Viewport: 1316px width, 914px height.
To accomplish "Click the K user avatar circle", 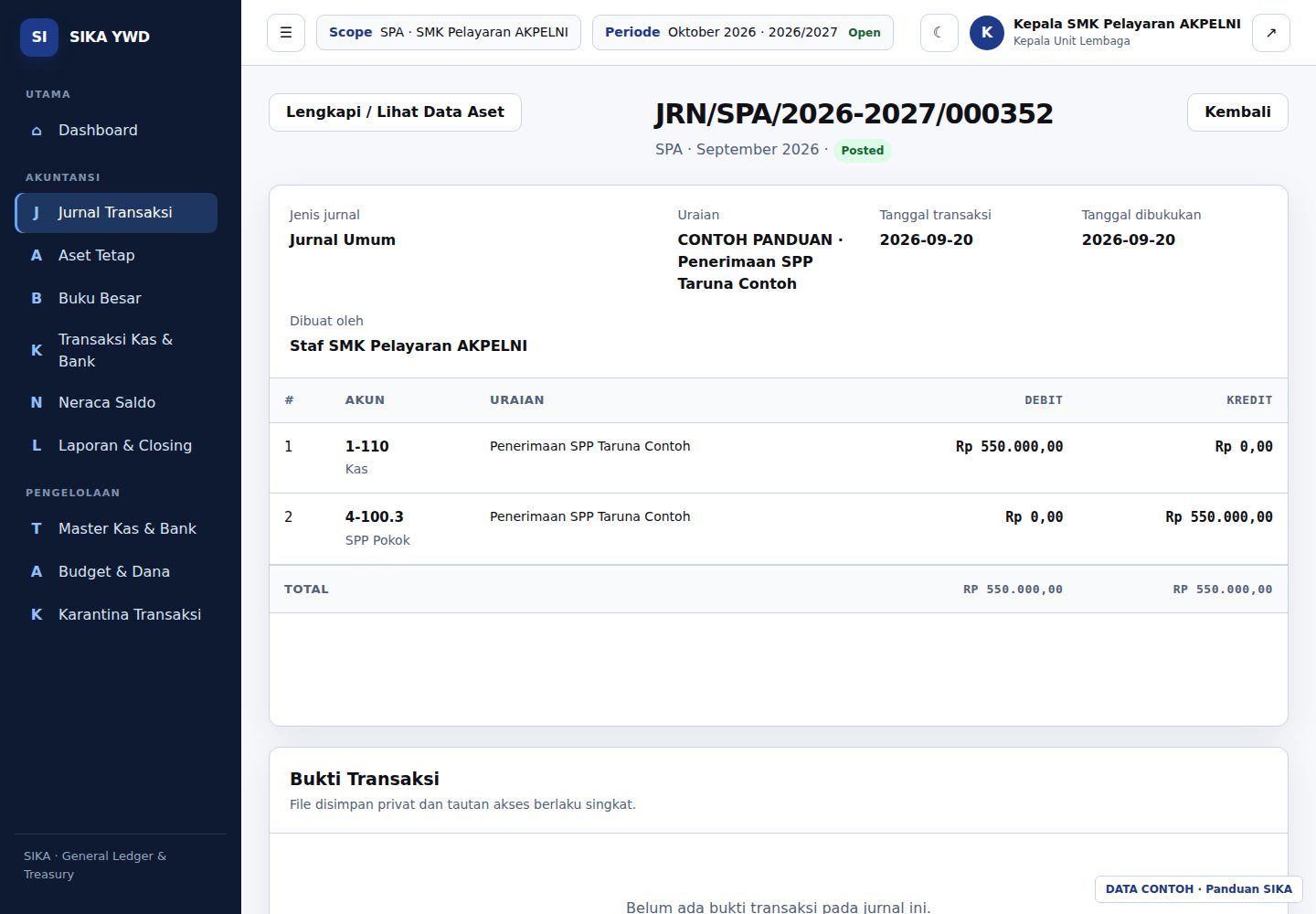I will coord(987,33).
